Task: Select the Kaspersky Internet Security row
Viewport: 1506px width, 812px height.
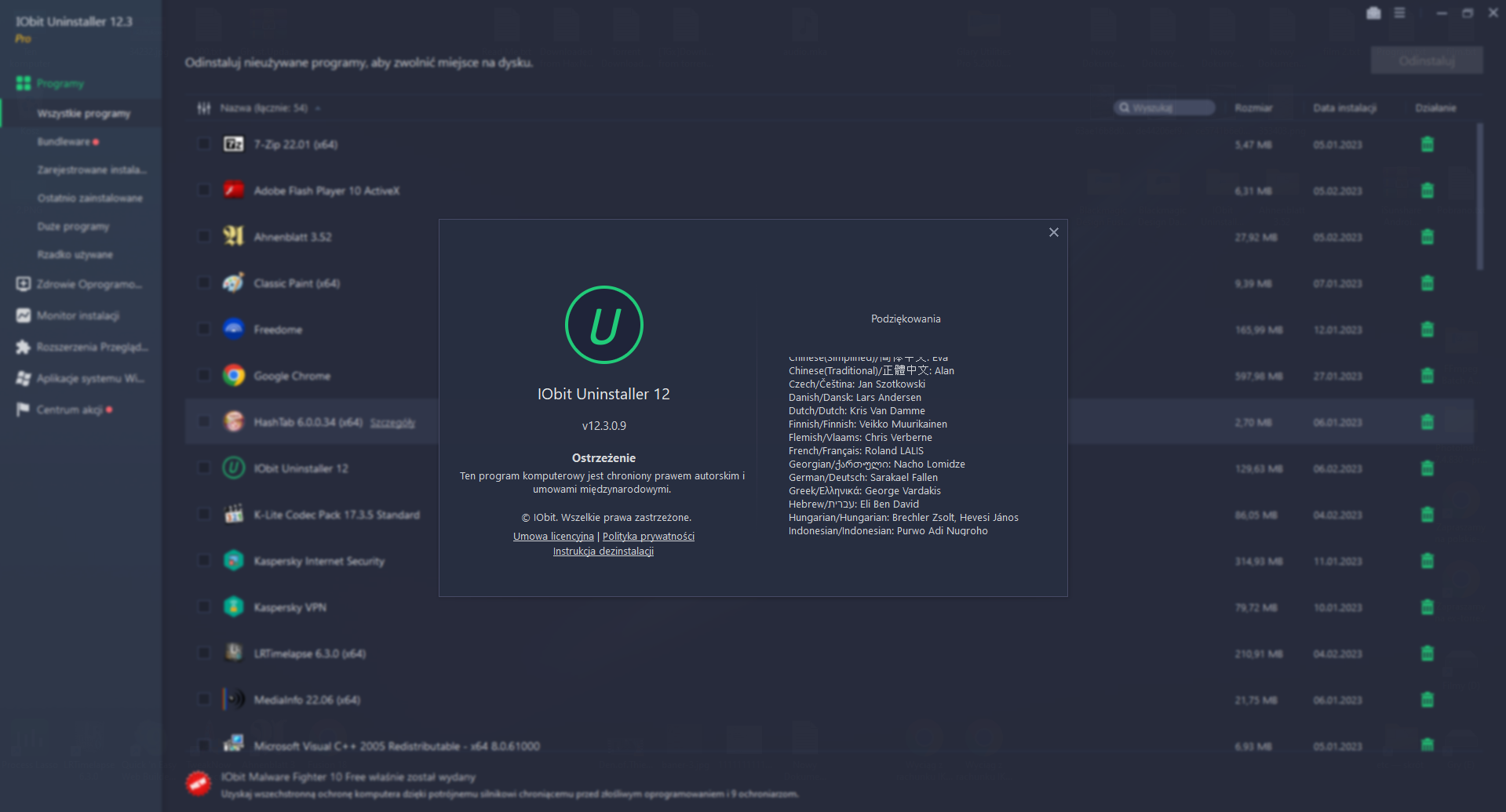Action: (829, 561)
